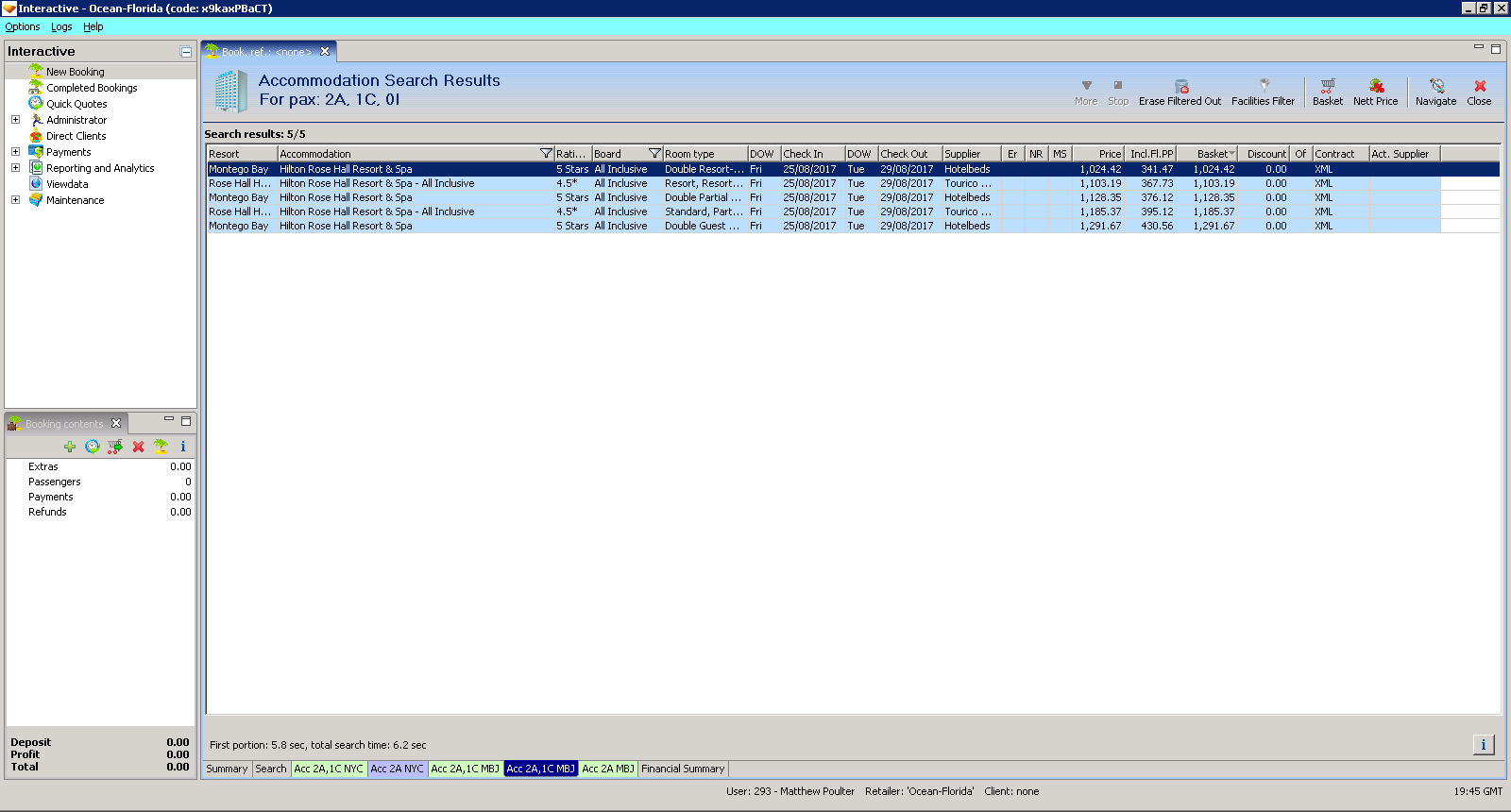Expand the Administrator tree node
1511x812 pixels.
[15, 120]
